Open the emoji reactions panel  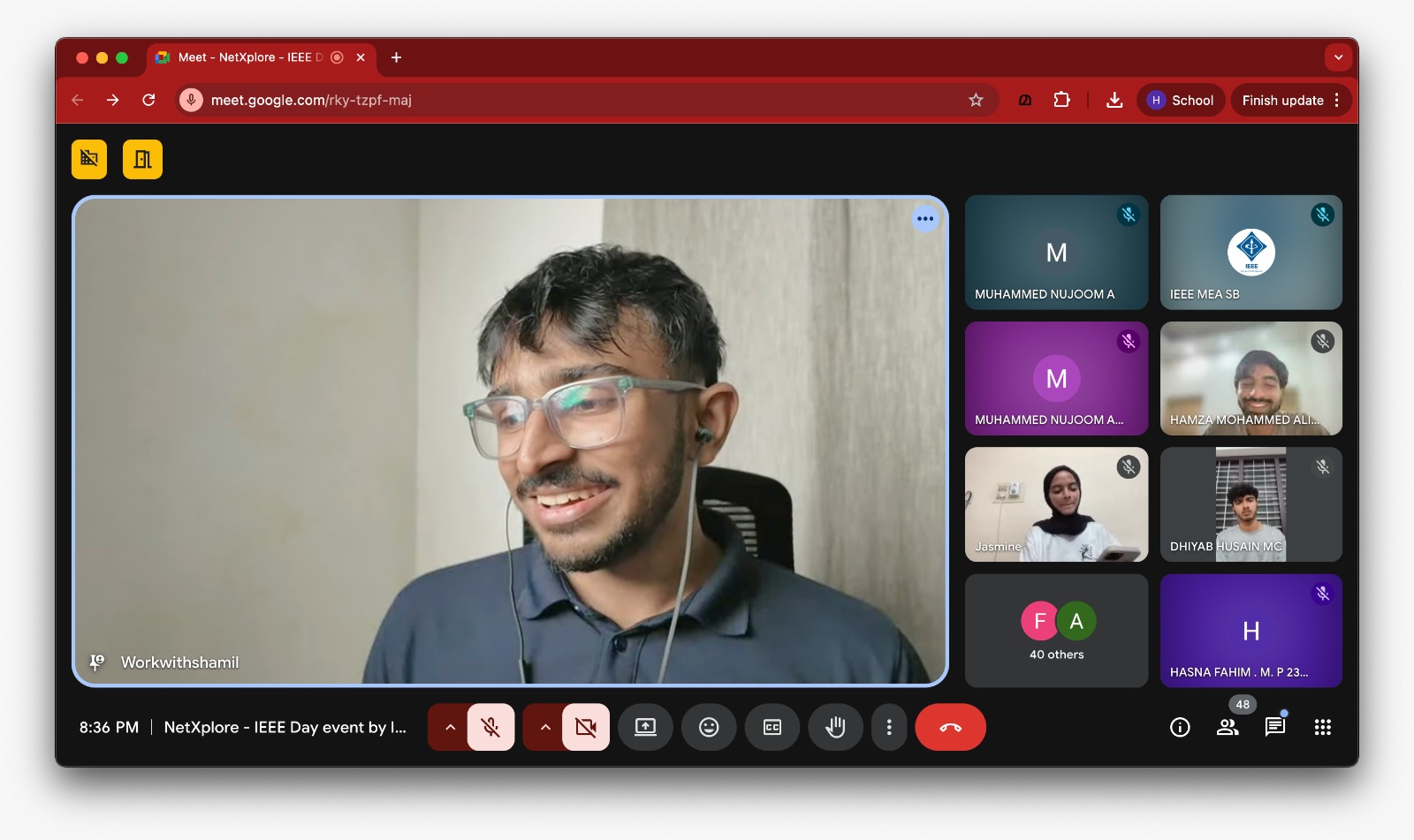click(709, 727)
